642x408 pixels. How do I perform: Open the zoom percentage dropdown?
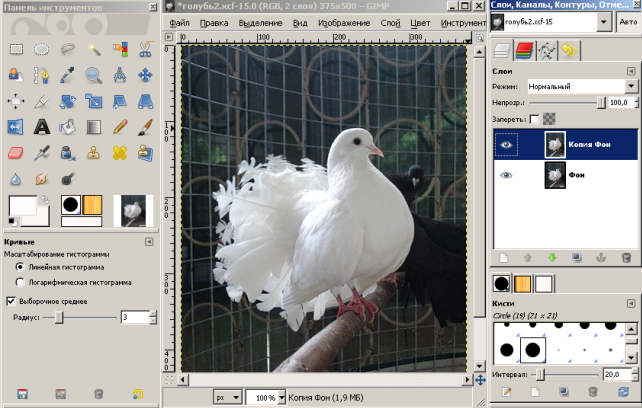click(282, 397)
